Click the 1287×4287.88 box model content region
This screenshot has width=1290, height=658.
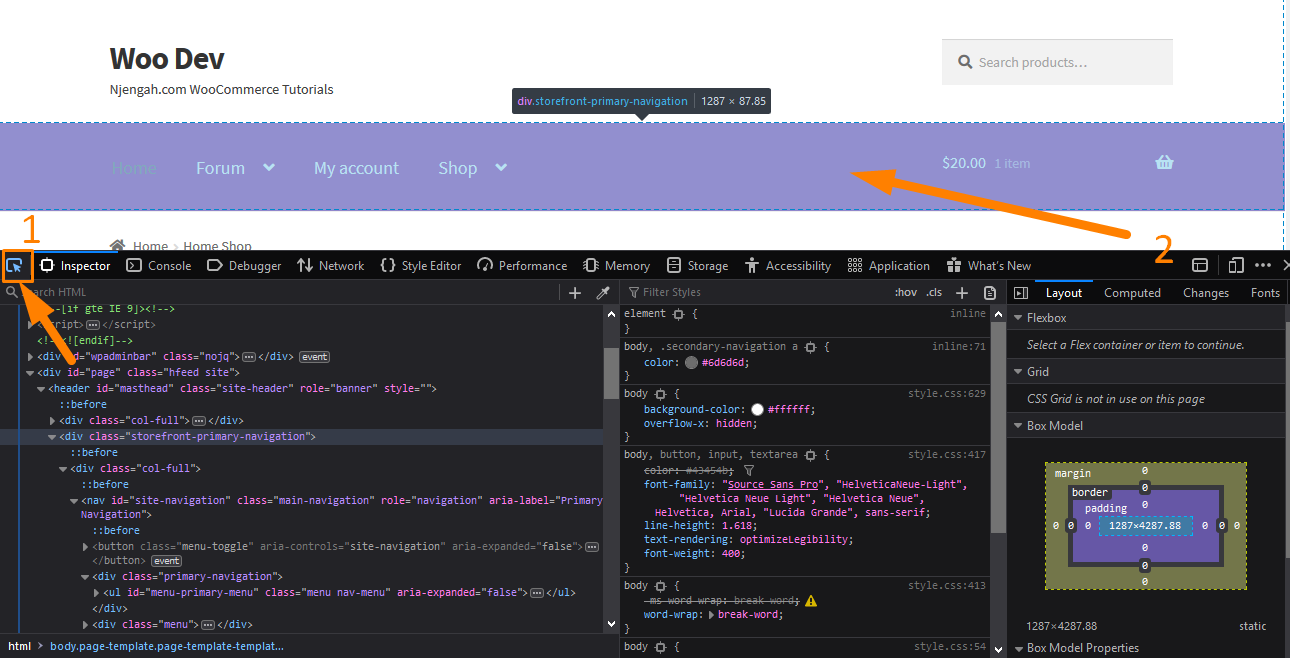tap(1145, 525)
